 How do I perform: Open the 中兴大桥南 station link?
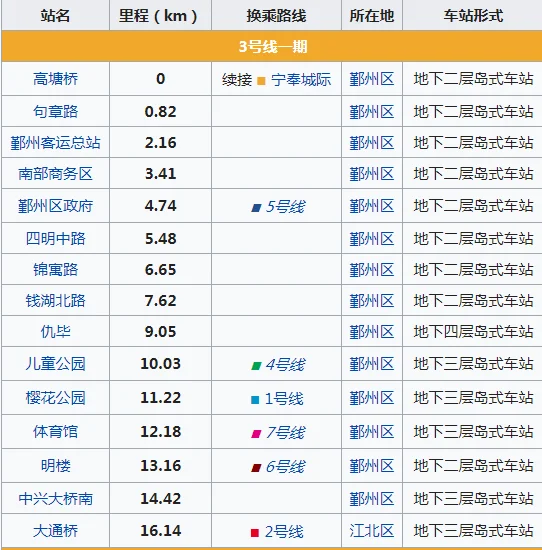click(x=55, y=499)
